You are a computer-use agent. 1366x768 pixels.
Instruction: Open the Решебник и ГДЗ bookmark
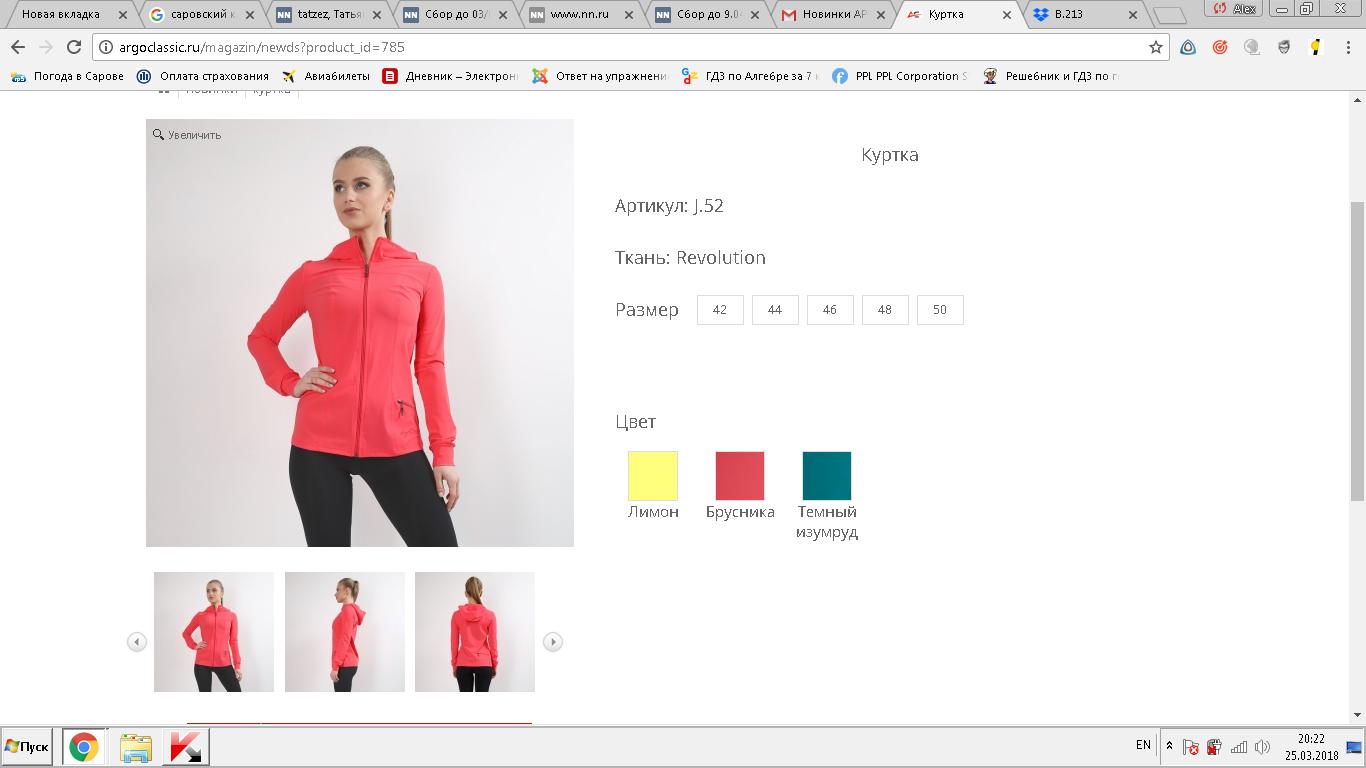point(1050,76)
